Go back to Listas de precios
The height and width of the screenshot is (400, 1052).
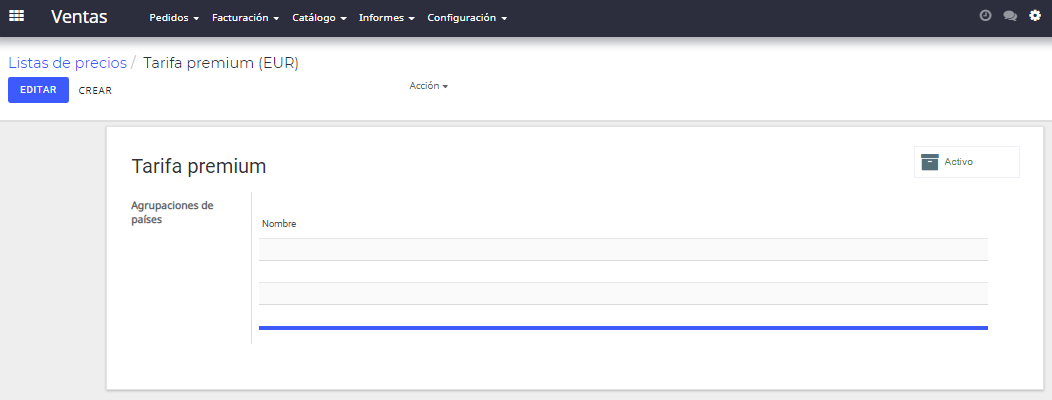68,63
